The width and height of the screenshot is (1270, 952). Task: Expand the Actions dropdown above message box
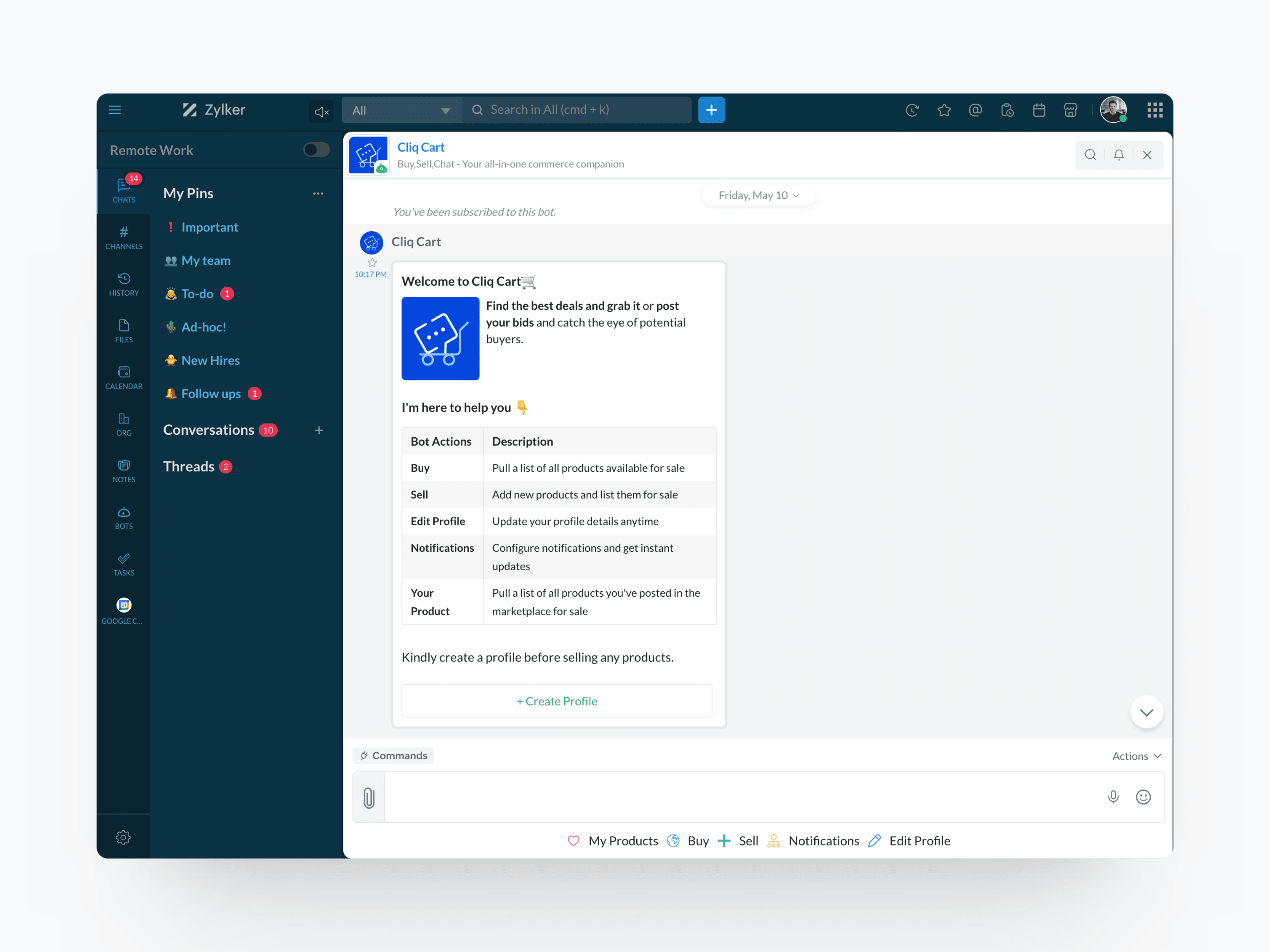(x=1136, y=756)
